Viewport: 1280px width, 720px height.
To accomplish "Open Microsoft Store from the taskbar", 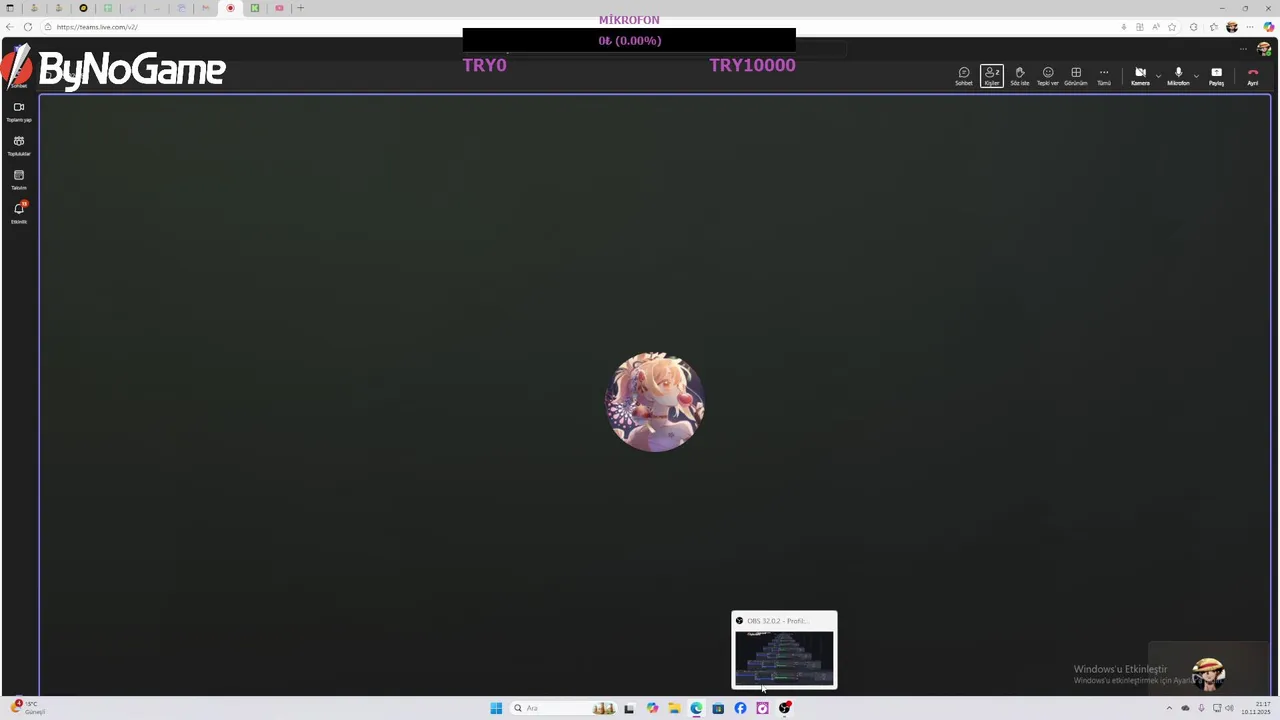I will (x=718, y=708).
